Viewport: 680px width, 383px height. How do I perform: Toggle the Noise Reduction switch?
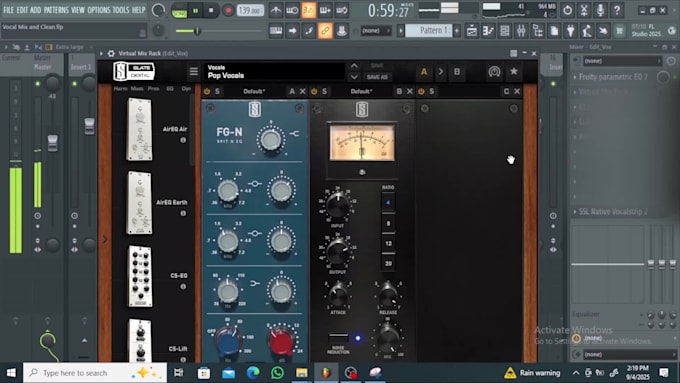point(338,337)
